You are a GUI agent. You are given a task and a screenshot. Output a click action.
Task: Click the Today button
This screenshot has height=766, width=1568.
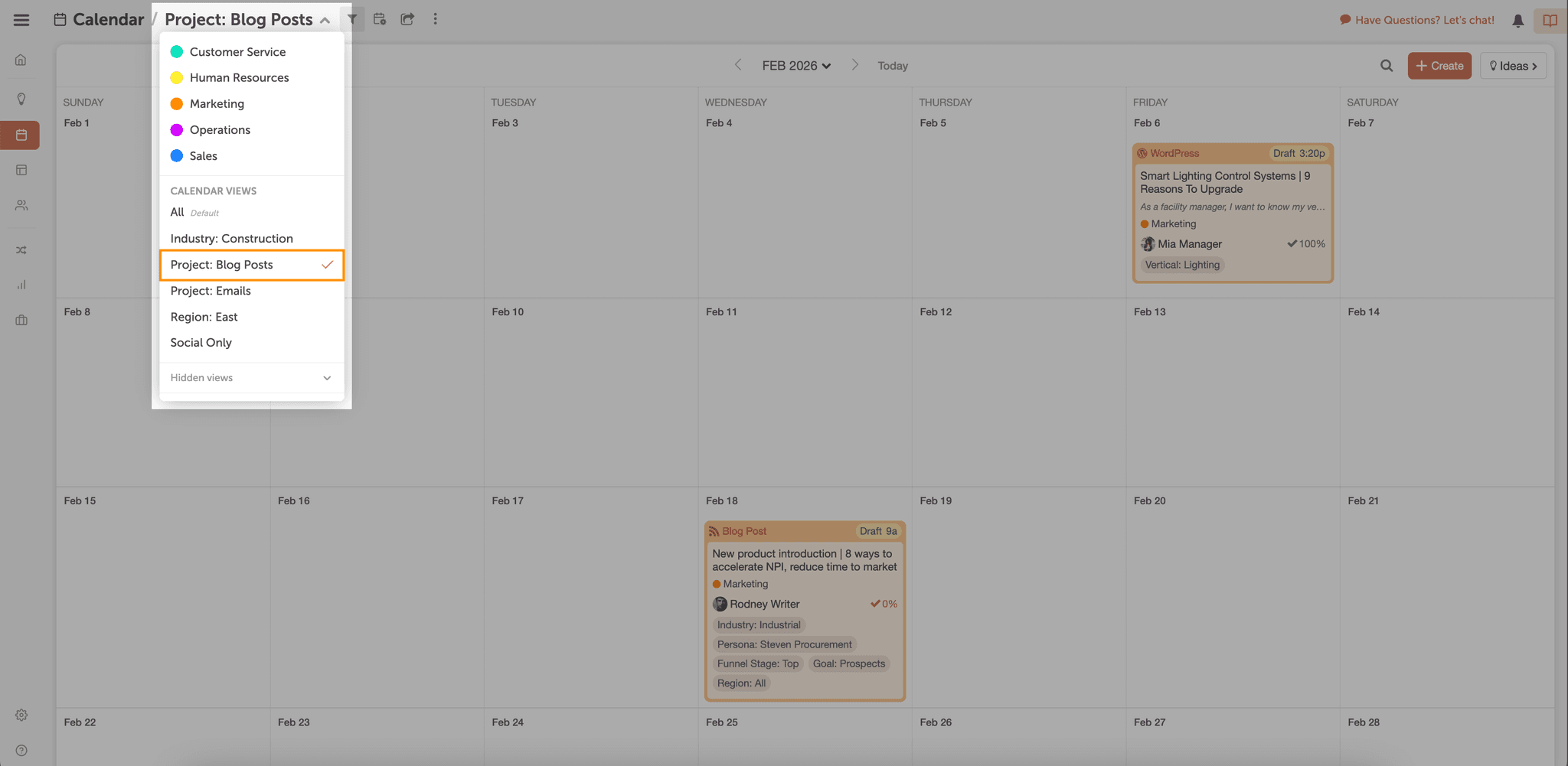pos(892,65)
